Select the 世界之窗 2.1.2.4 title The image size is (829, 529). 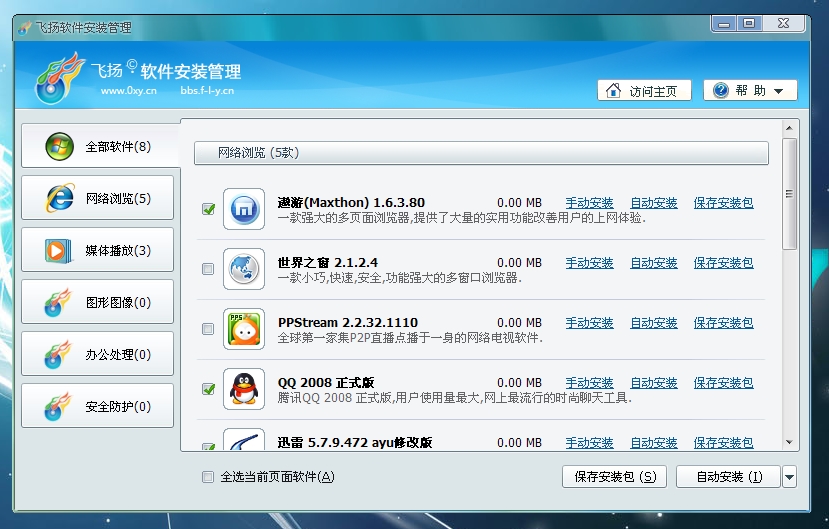328,263
